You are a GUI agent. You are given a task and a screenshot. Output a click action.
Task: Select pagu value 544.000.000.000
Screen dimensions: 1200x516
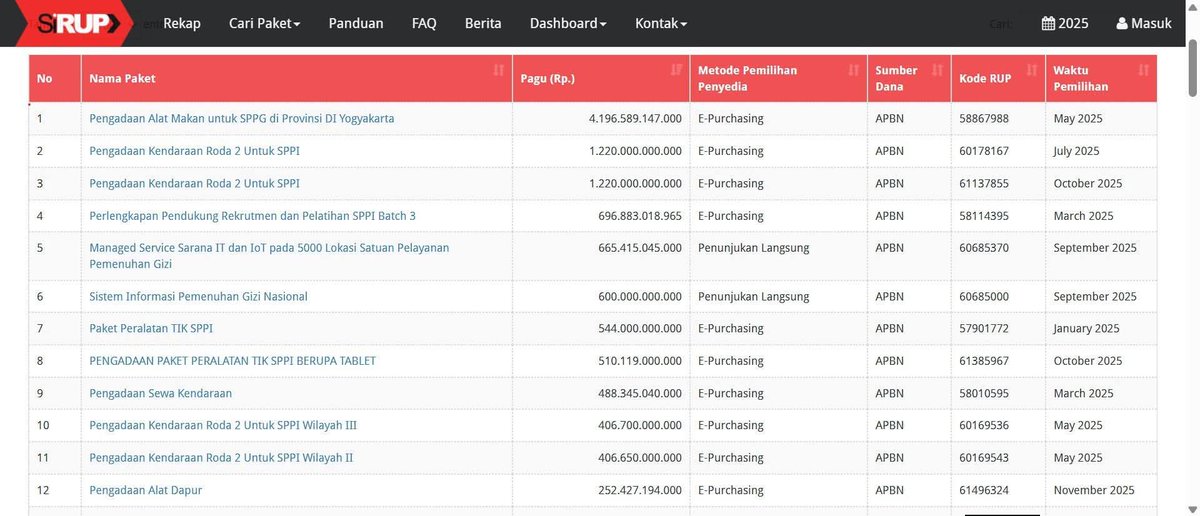click(x=640, y=328)
